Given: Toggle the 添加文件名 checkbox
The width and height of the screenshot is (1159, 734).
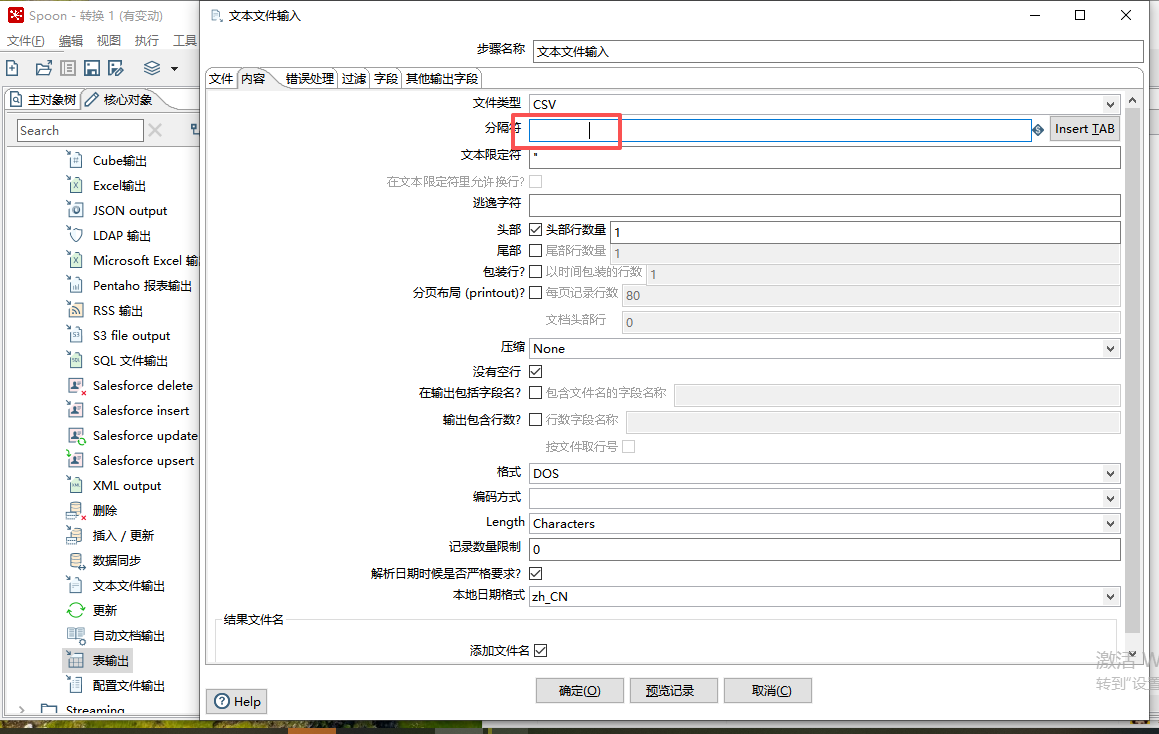Looking at the screenshot, I should tap(541, 650).
